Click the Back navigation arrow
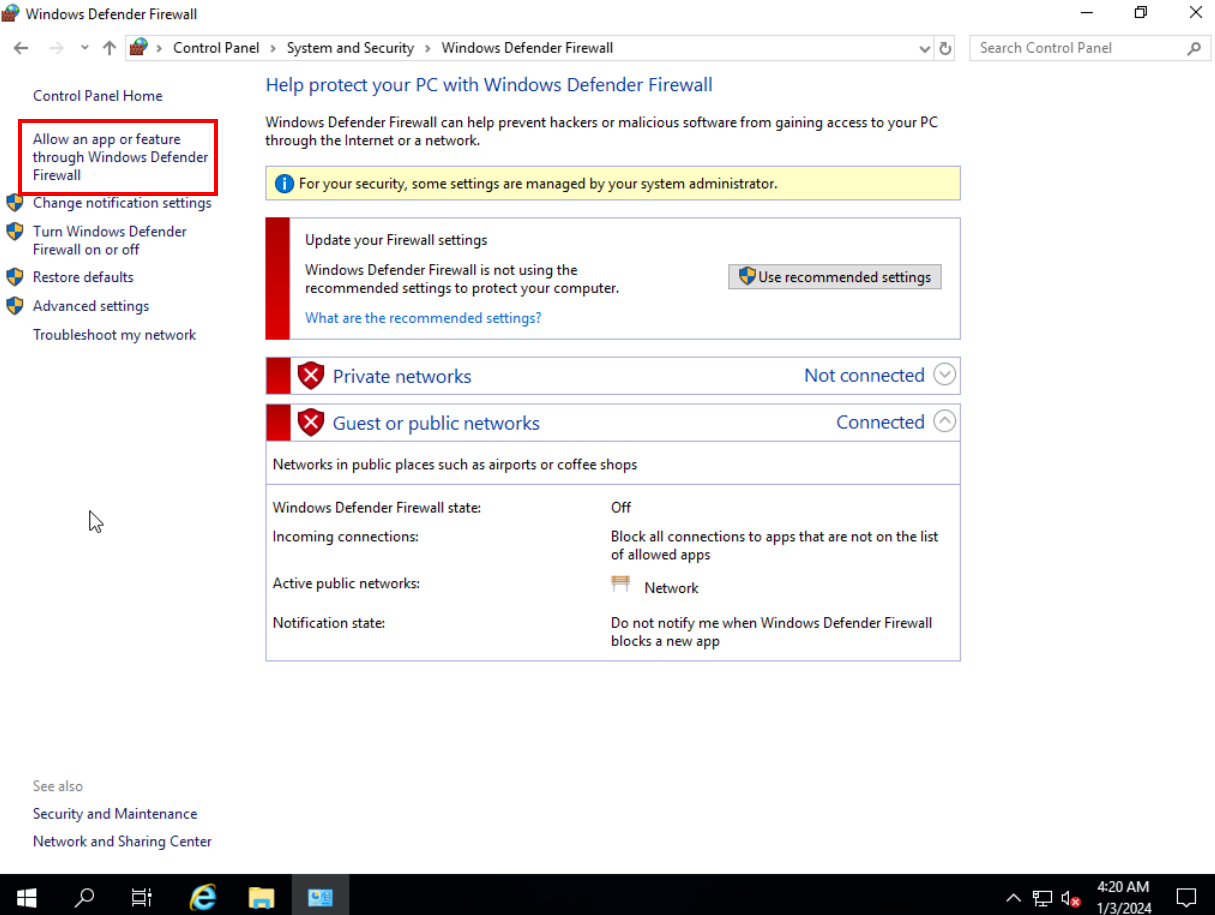This screenshot has height=915, width=1215. coord(21,48)
